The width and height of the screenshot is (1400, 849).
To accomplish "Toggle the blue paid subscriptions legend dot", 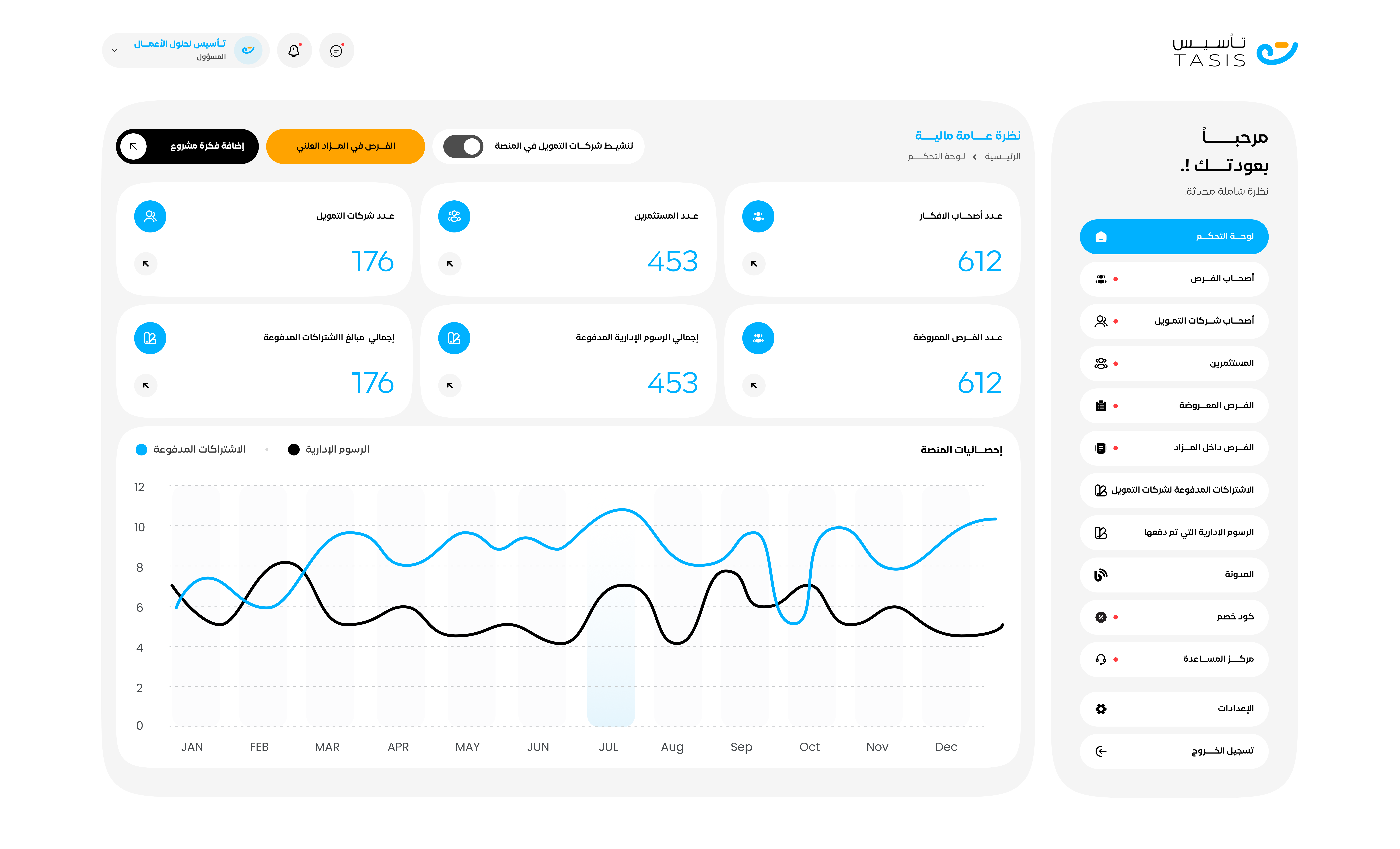I will [141, 450].
